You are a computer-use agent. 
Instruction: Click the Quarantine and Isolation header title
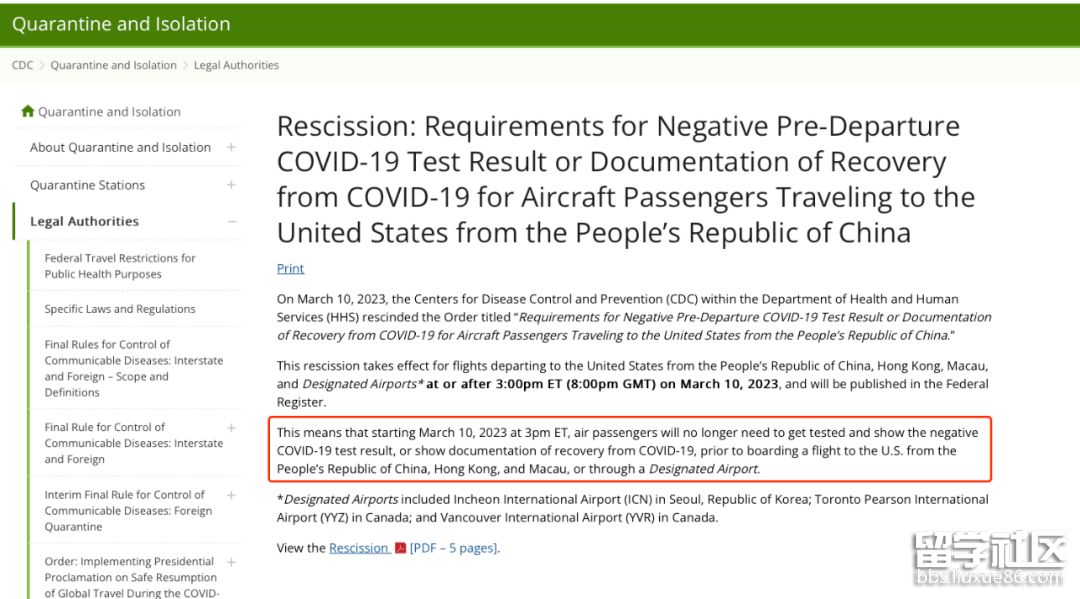121,24
